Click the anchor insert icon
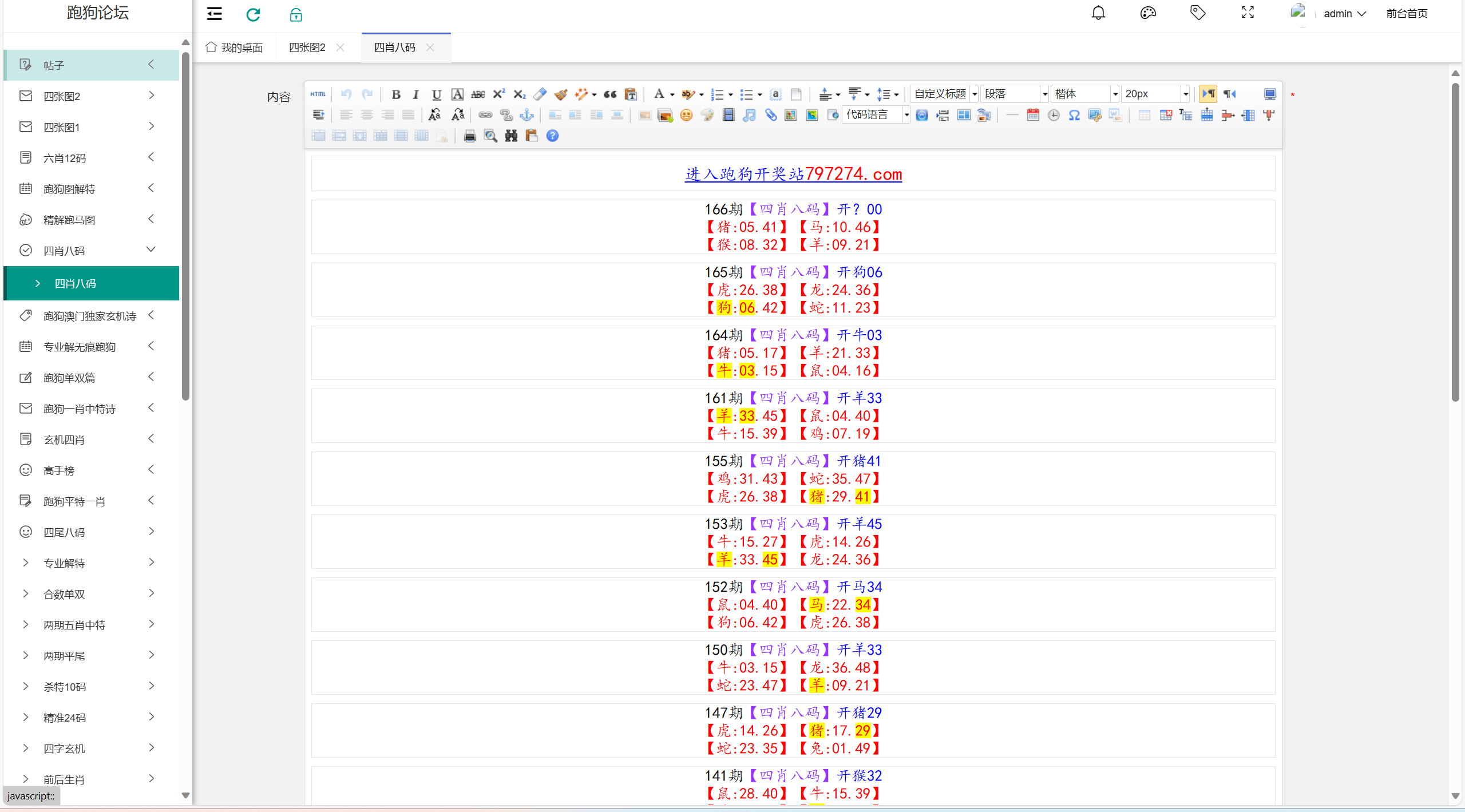 [x=526, y=115]
